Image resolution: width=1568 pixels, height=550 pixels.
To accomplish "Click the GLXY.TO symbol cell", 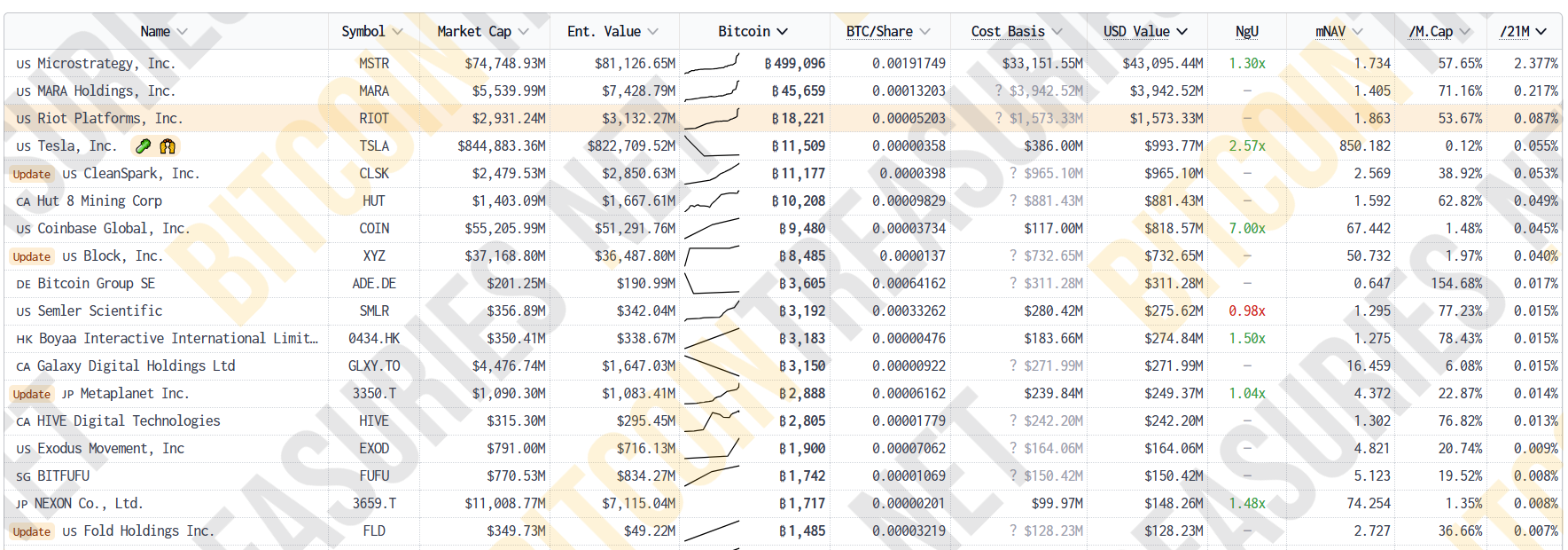I will click(374, 365).
